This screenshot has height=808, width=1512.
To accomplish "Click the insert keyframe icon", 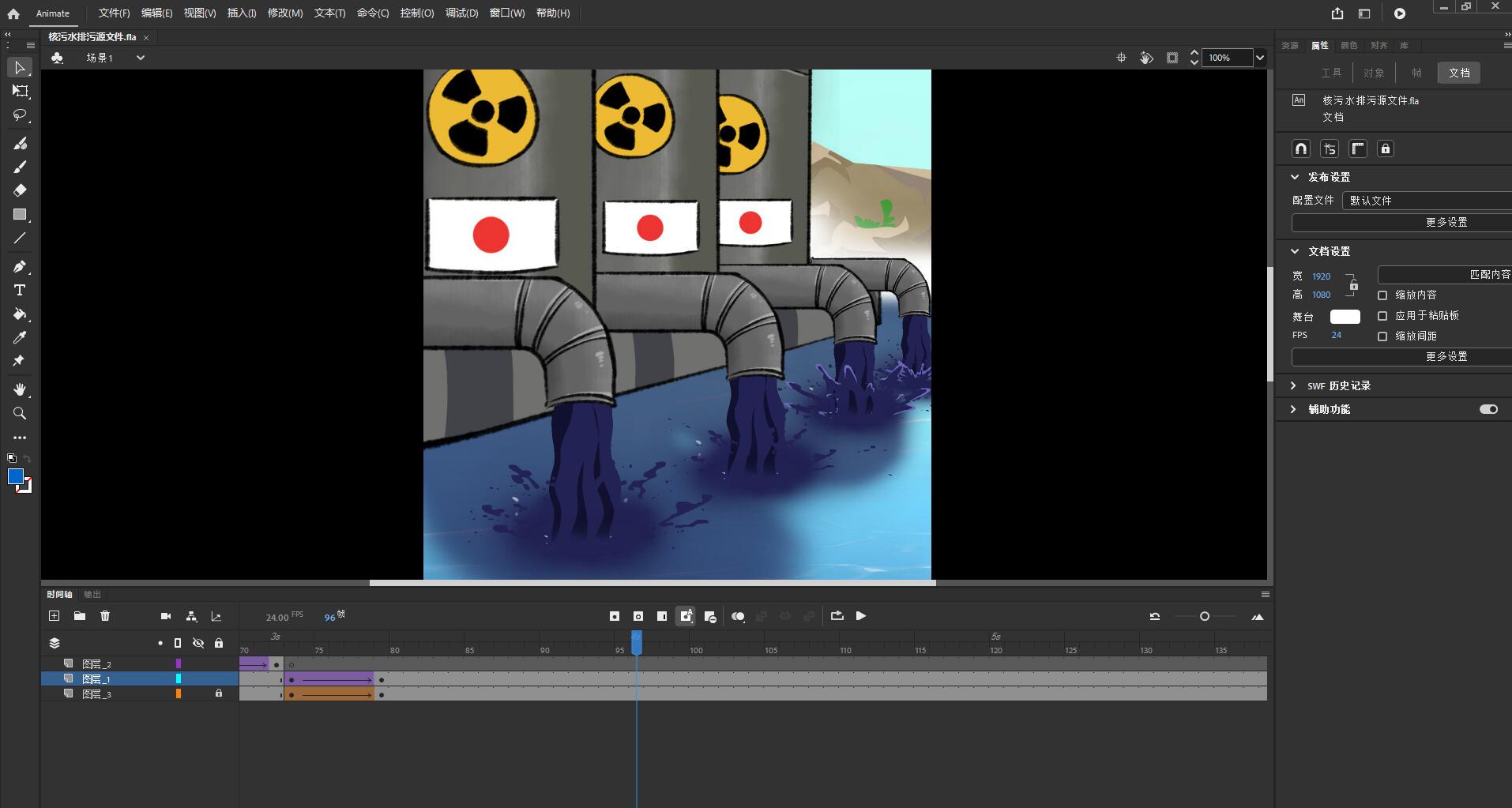I will 615,616.
